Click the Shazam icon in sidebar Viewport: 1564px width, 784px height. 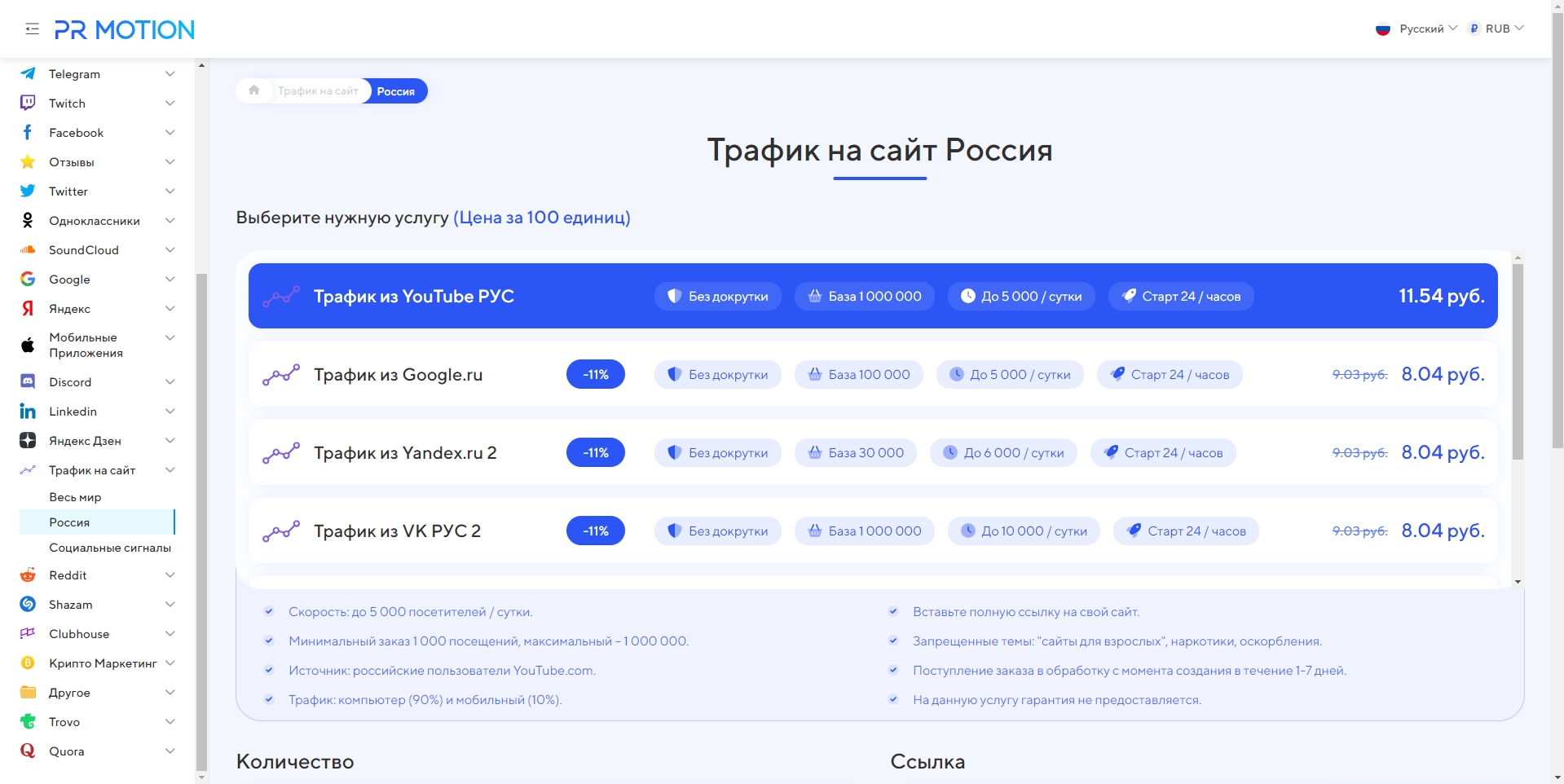click(28, 604)
